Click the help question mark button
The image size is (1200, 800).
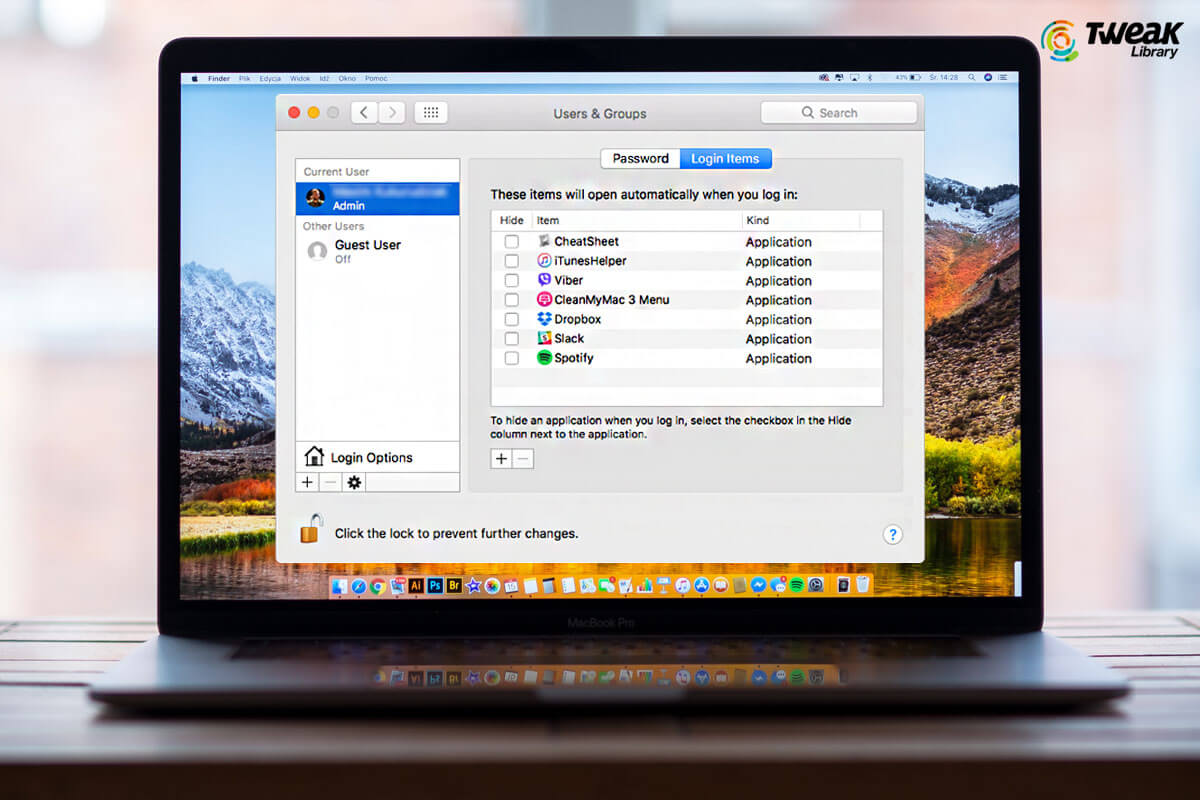(893, 534)
